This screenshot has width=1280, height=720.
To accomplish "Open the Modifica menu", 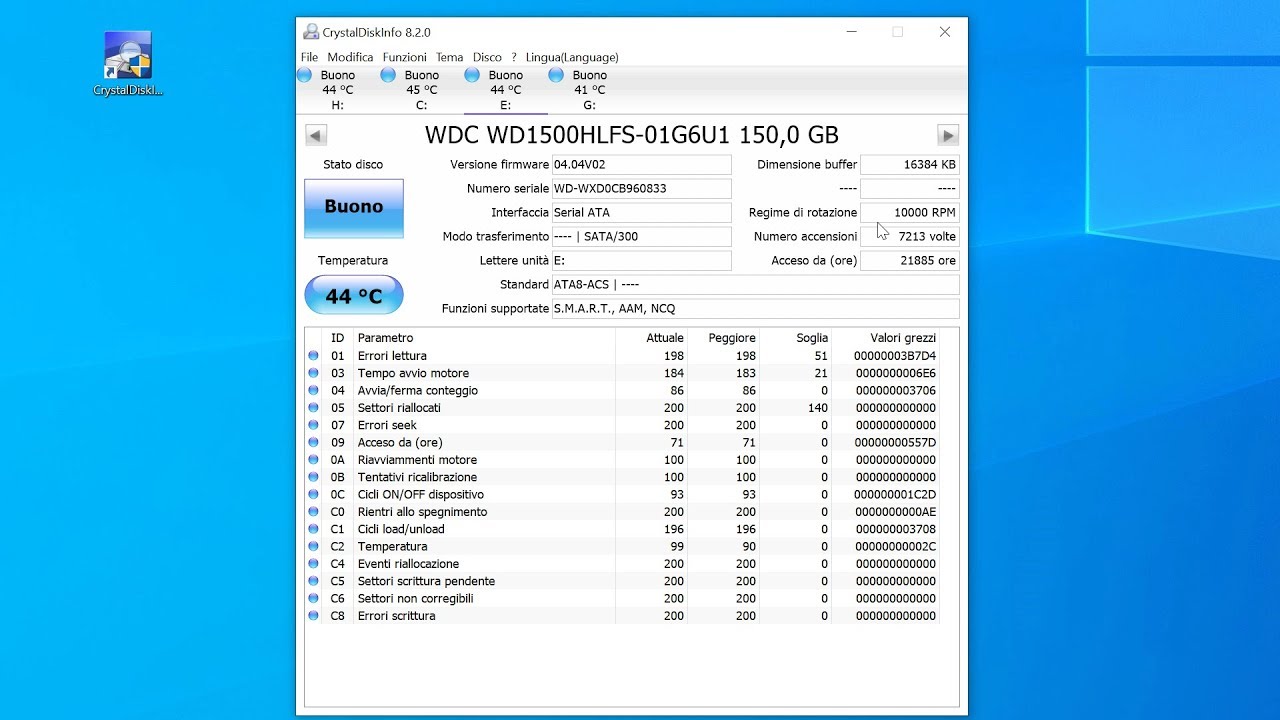I will [x=350, y=57].
